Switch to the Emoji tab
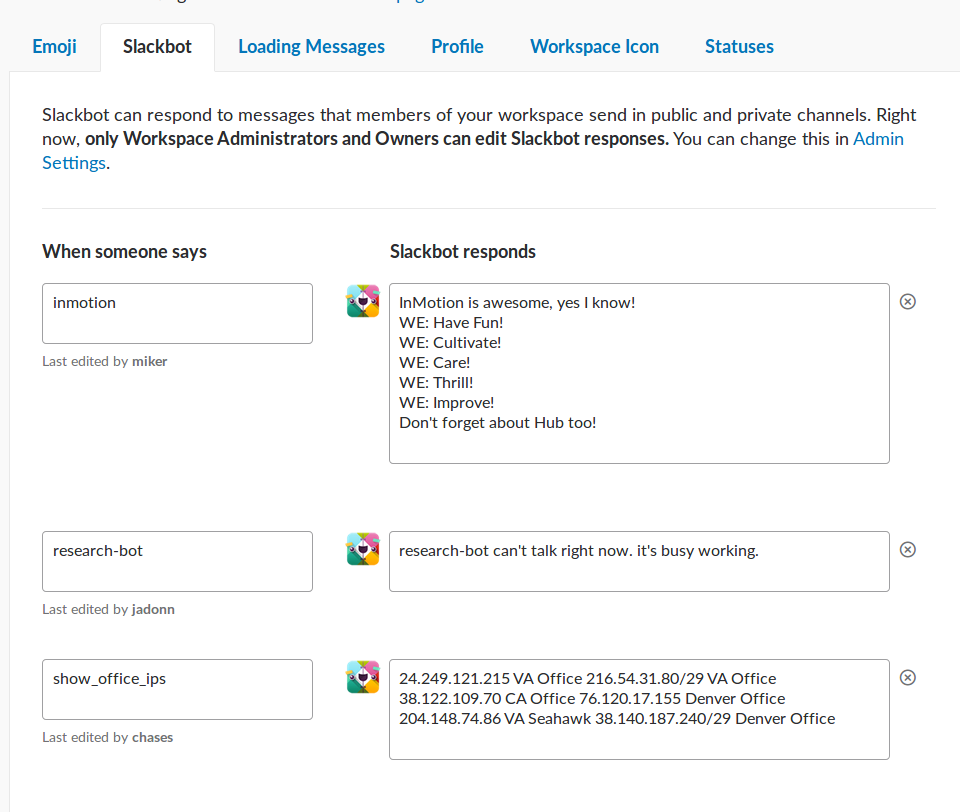 (x=54, y=47)
